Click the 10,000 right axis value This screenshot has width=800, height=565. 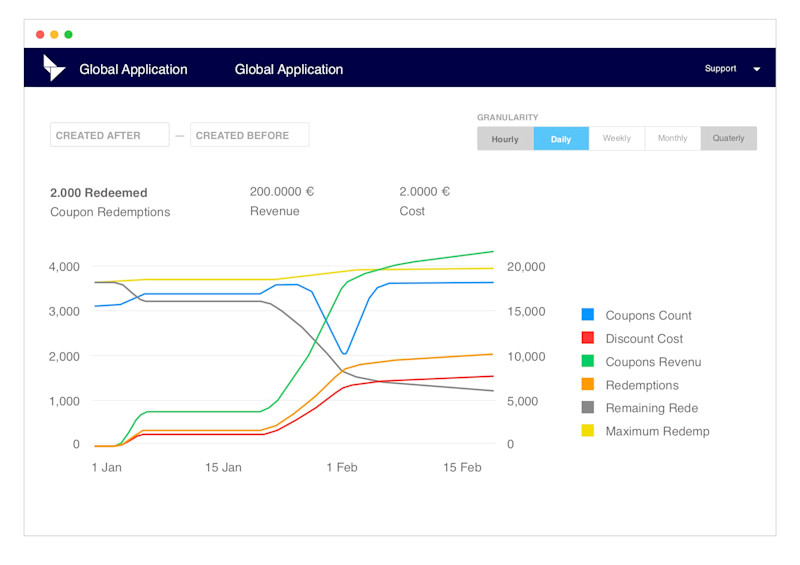[x=526, y=356]
